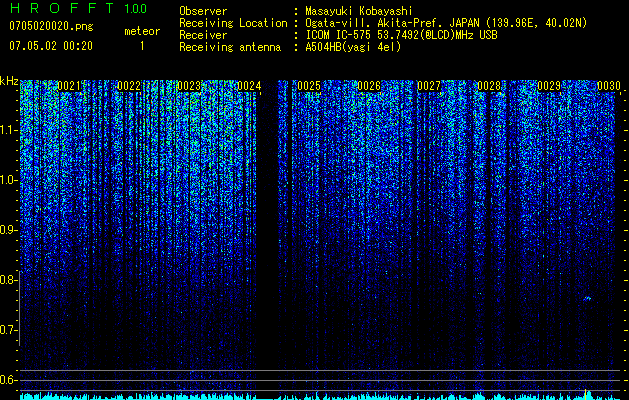Click the 0024 time marker

249,86
